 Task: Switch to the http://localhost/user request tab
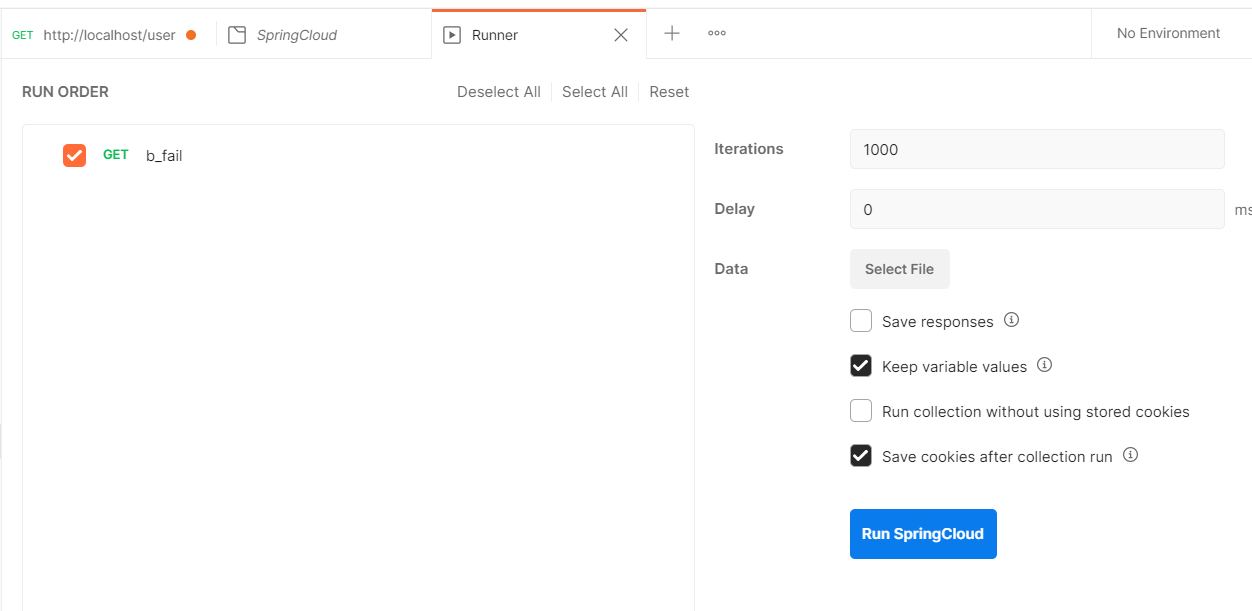click(x=107, y=35)
